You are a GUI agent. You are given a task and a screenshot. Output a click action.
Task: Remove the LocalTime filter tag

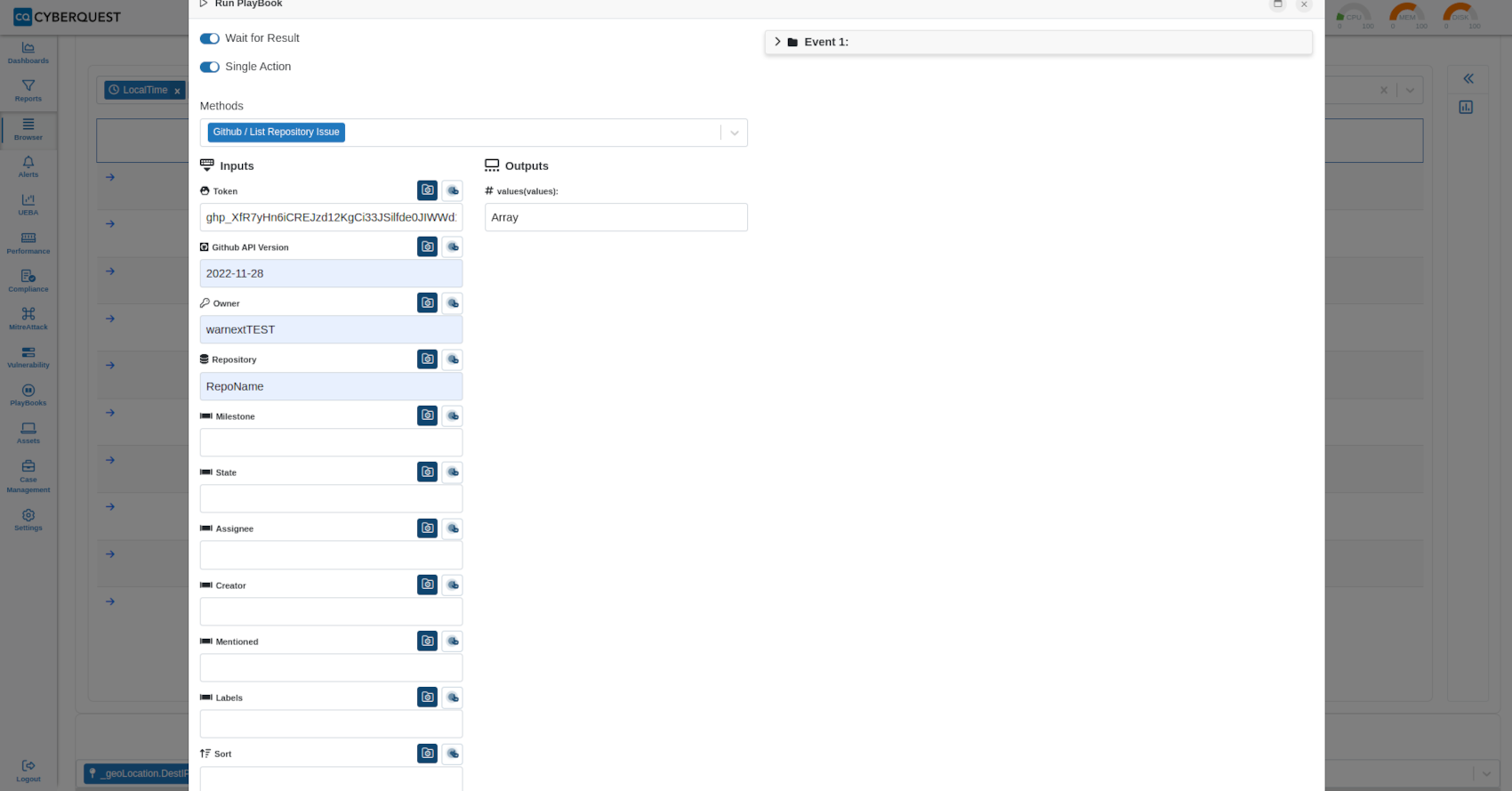(x=177, y=91)
